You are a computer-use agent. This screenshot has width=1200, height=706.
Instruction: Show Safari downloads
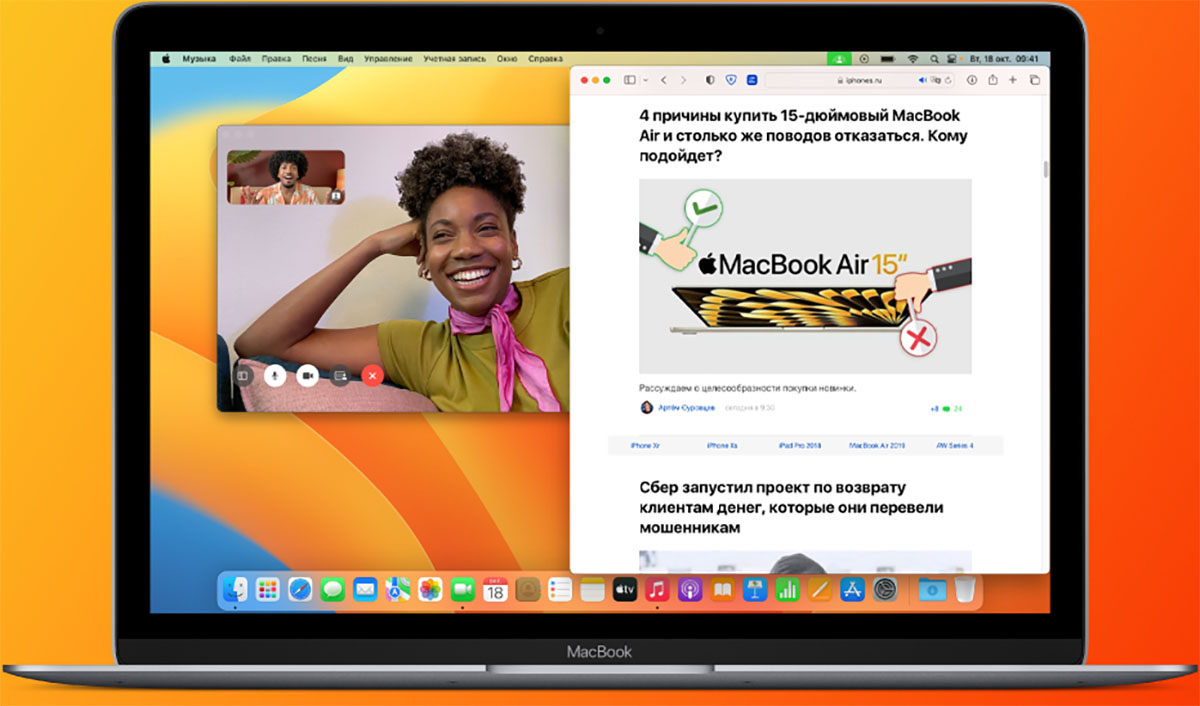point(972,80)
